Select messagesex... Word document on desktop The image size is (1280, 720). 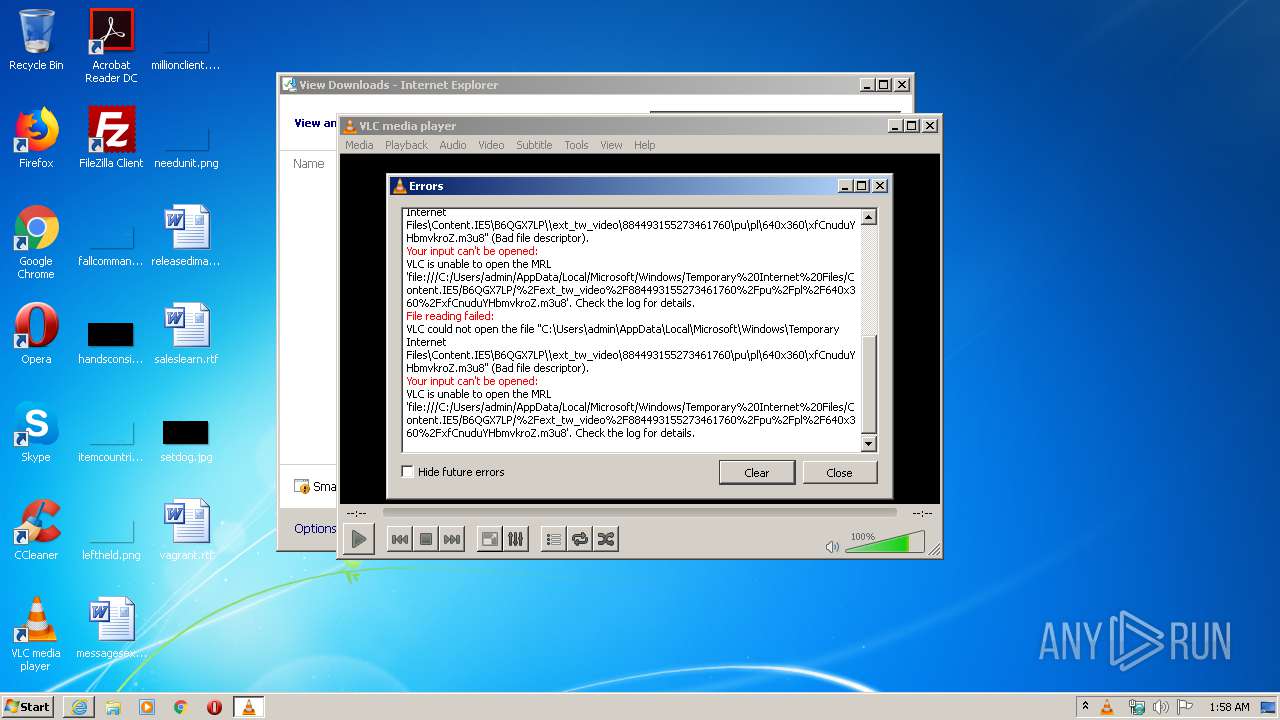coord(111,627)
